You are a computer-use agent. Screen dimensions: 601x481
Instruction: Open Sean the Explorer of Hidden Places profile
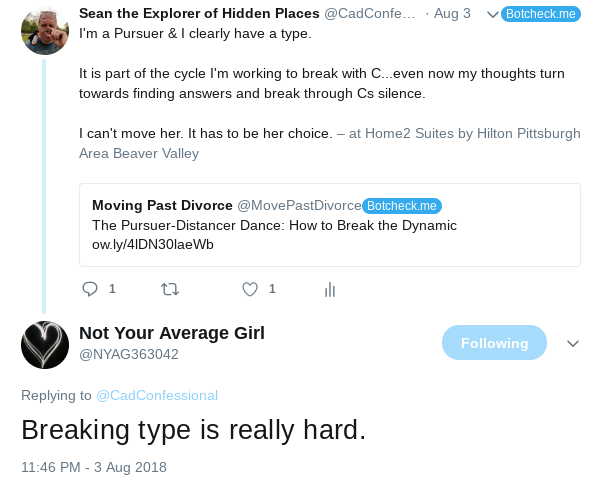pos(199,15)
